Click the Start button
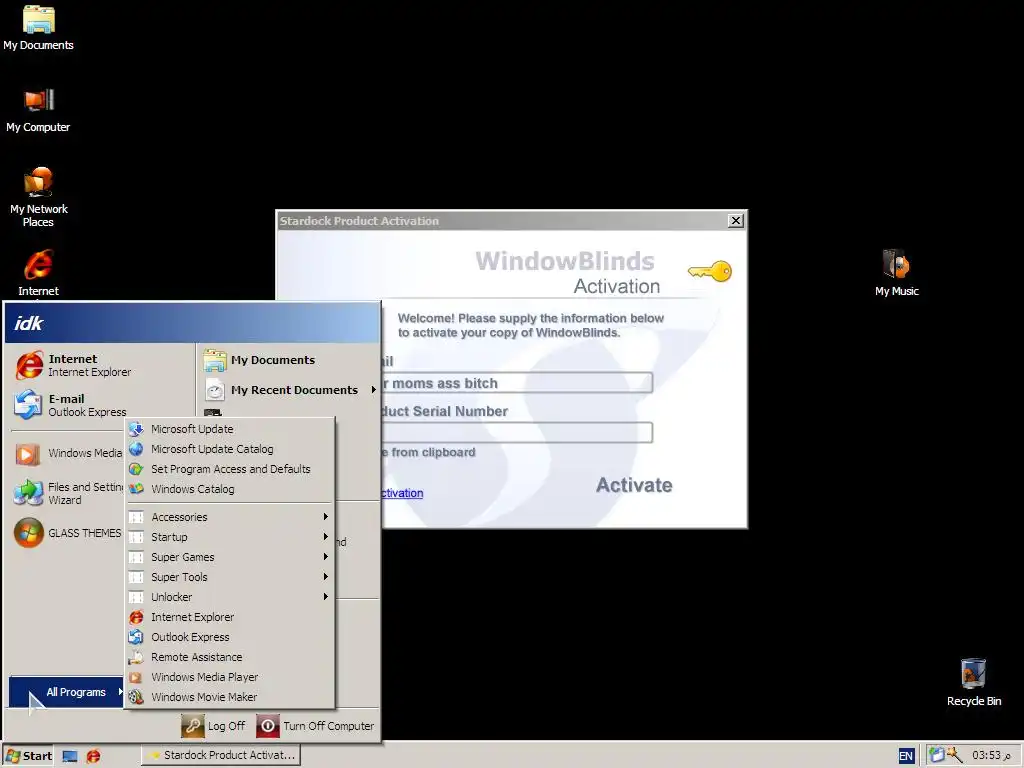Screen dimensions: 1024x768 point(28,756)
